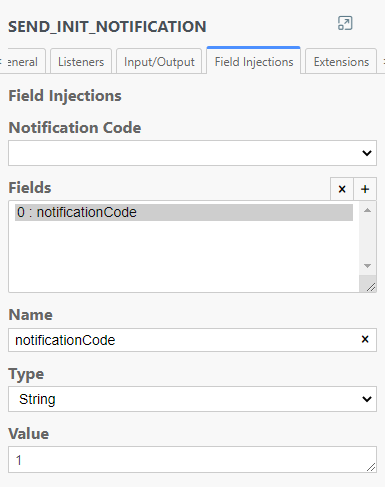Open the Type dropdown showing String
The image size is (385, 487).
click(x=192, y=399)
